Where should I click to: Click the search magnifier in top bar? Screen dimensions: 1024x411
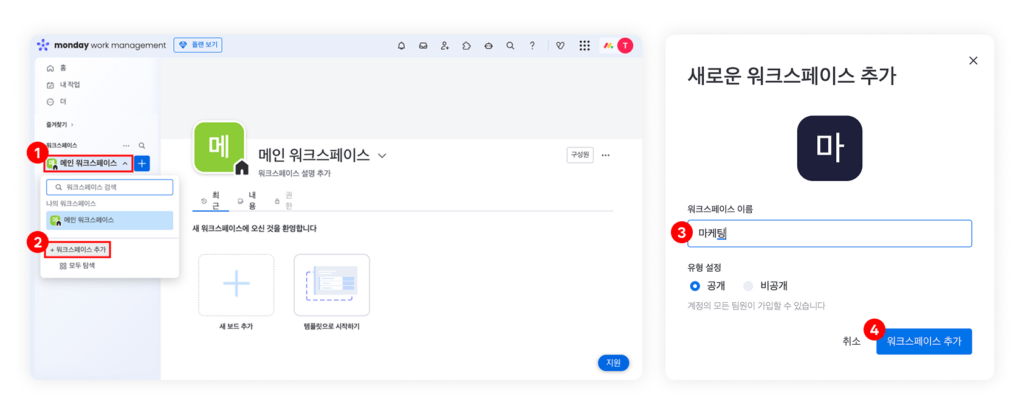pos(510,45)
